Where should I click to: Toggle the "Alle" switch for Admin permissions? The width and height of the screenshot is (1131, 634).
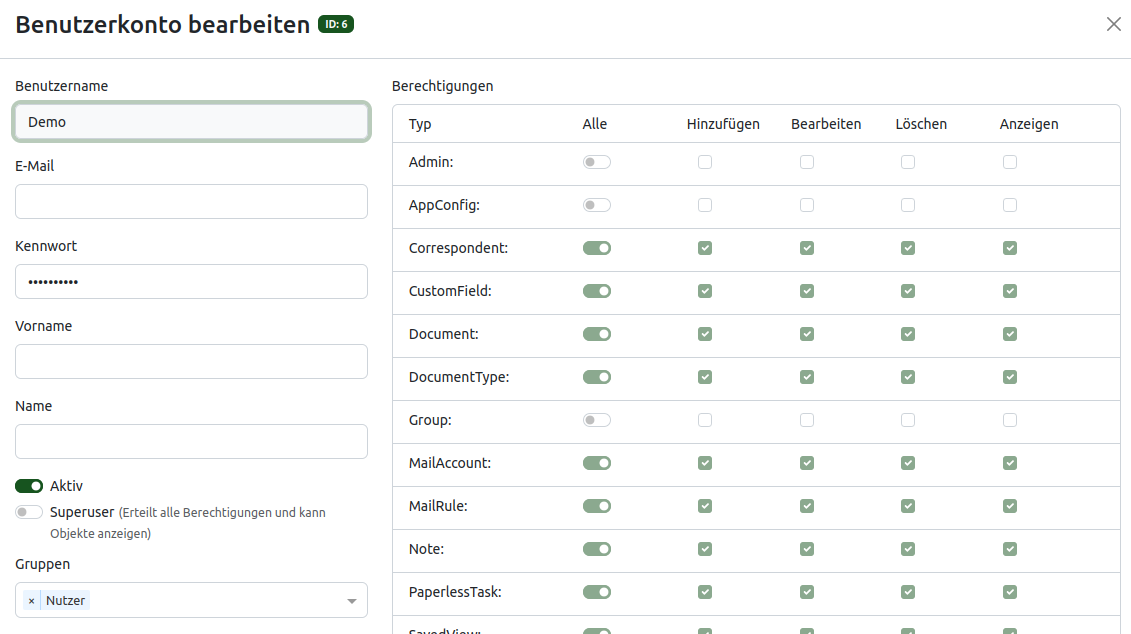click(x=597, y=161)
